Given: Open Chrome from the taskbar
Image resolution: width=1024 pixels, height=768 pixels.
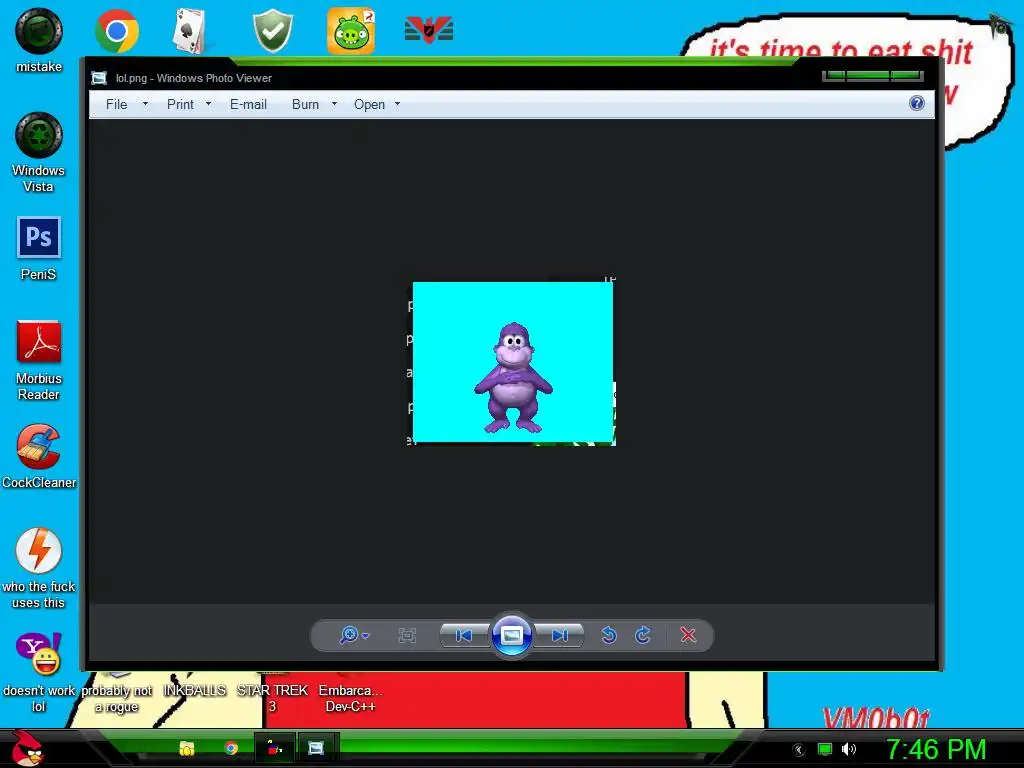Looking at the screenshot, I should 231,748.
